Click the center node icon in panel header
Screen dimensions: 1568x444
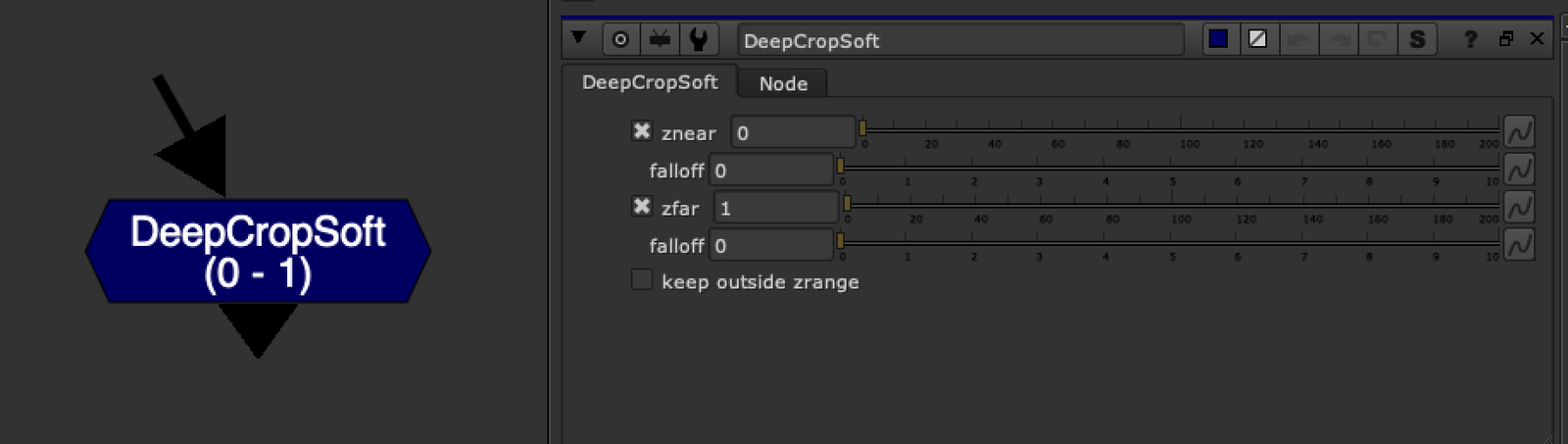pyautogui.click(x=620, y=39)
